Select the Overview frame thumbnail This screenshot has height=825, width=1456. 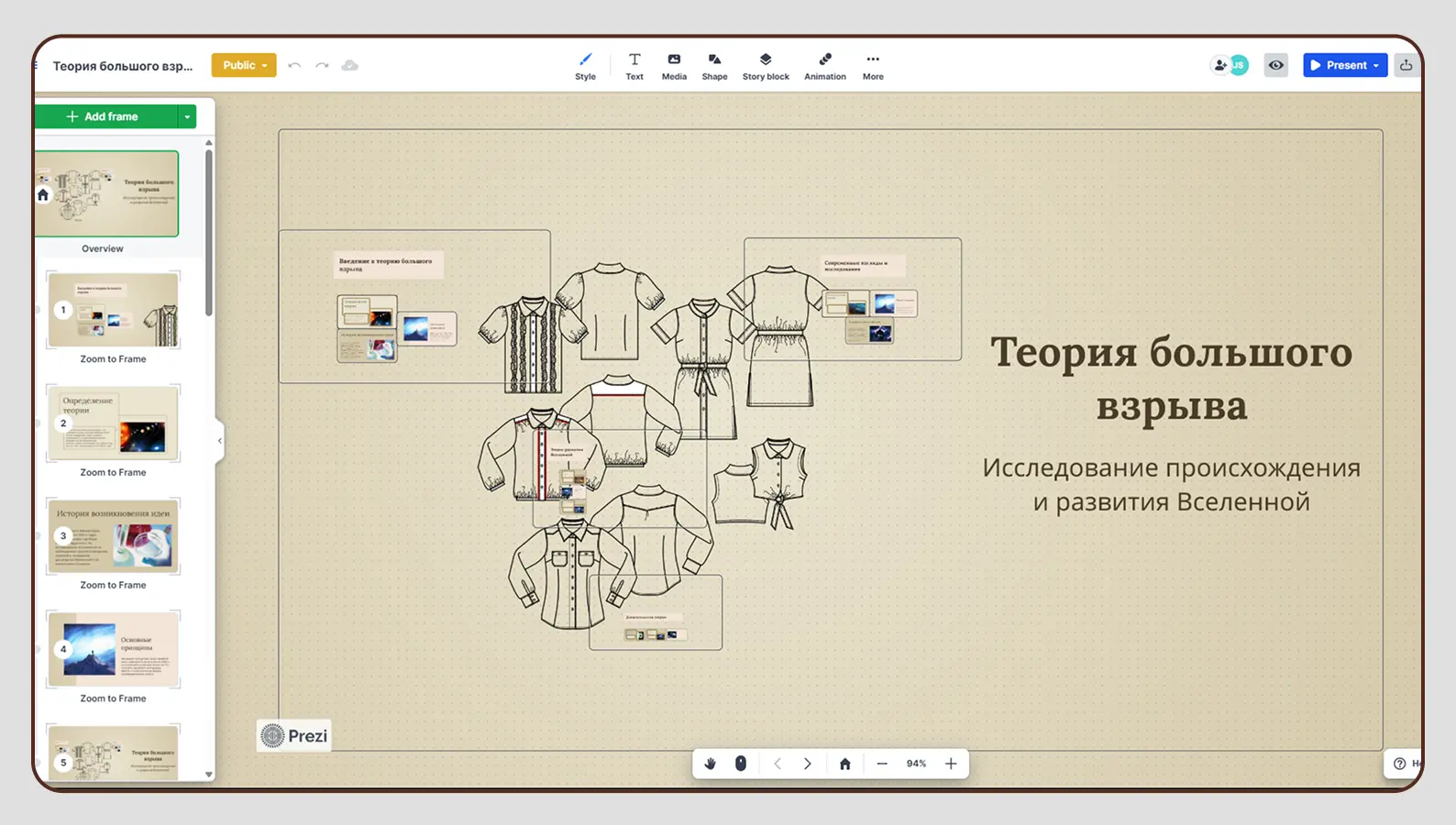107,194
